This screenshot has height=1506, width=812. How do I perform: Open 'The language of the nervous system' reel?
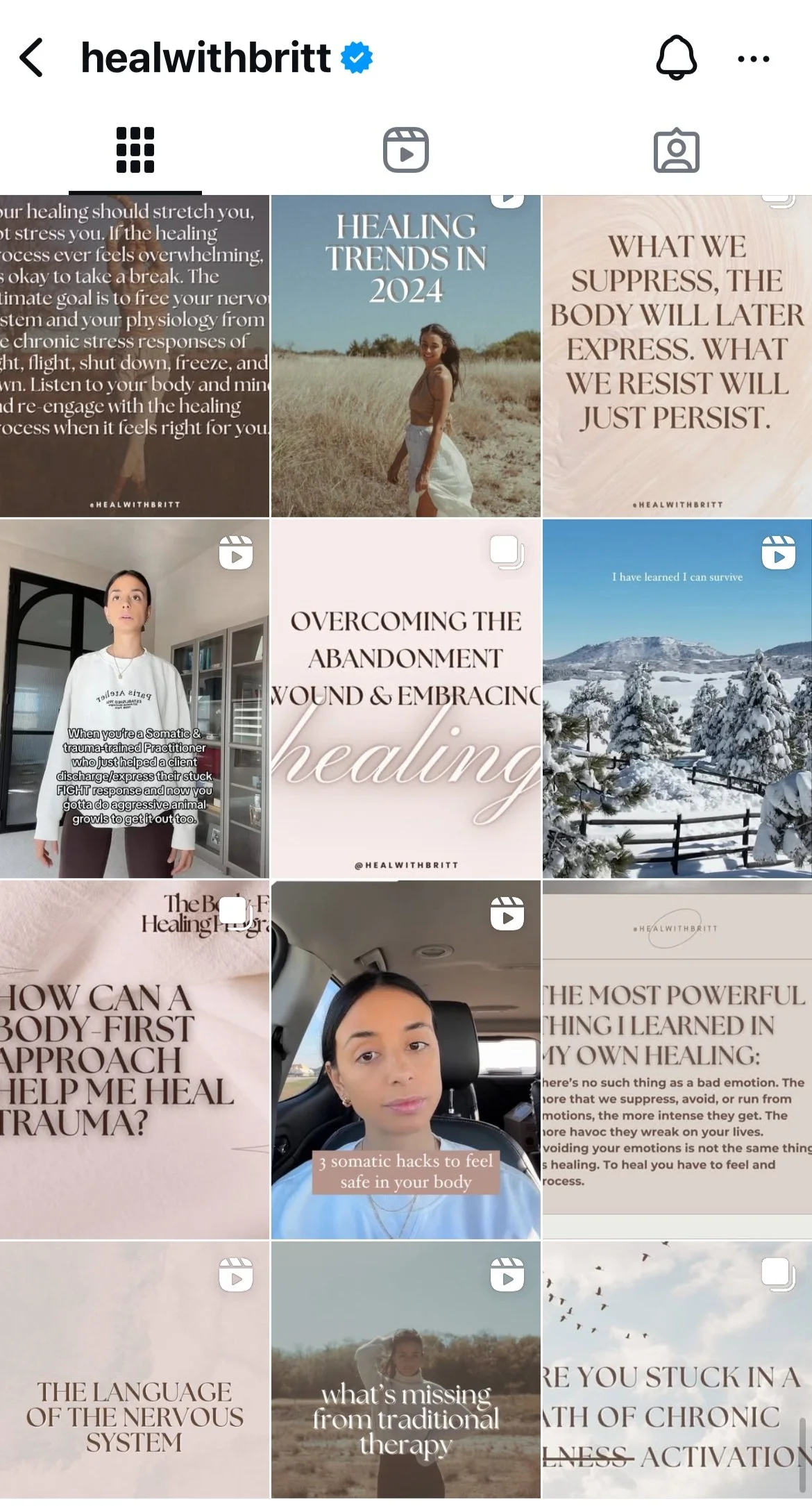135,1370
